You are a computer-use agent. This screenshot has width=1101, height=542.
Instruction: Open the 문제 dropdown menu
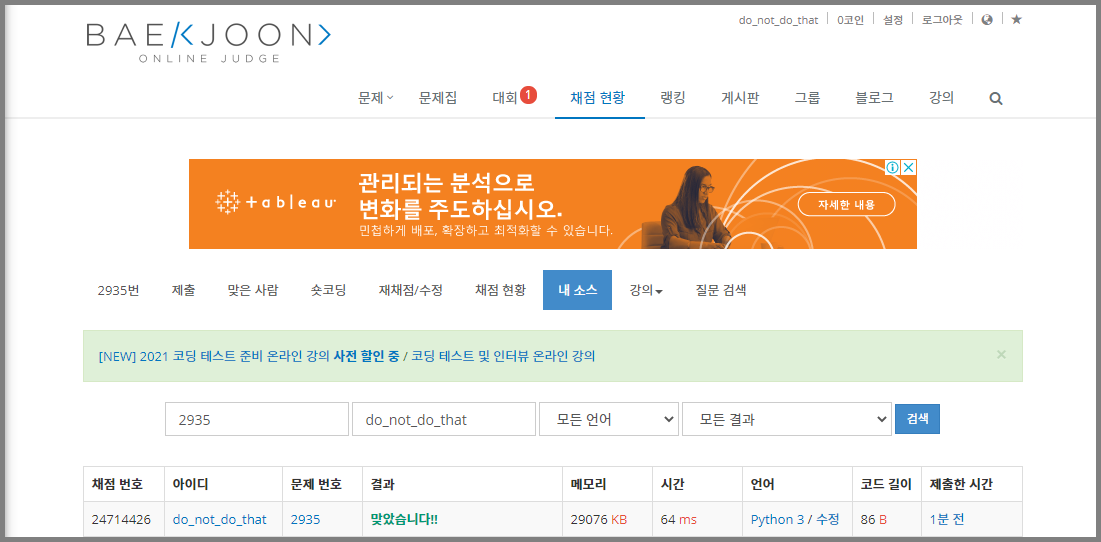pyautogui.click(x=376, y=98)
